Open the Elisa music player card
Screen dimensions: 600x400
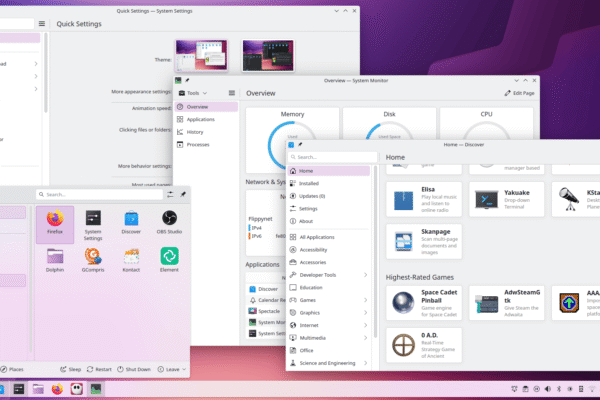[x=424, y=199]
